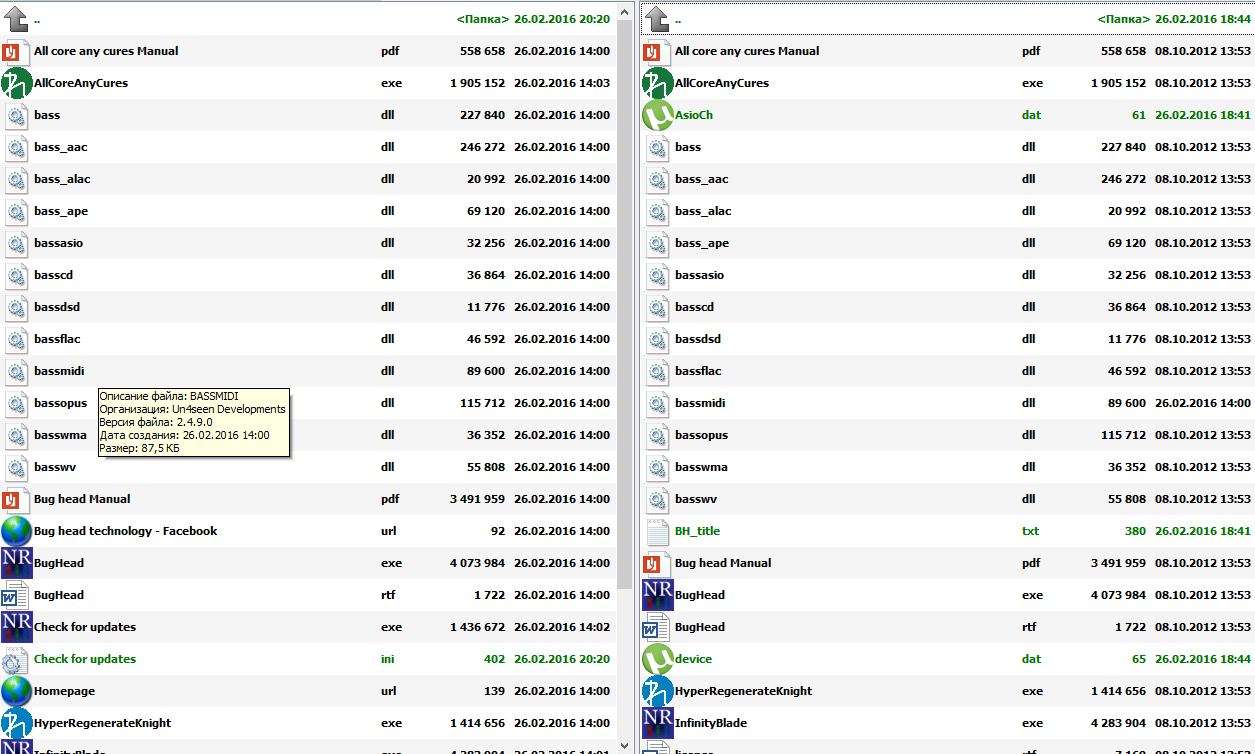This screenshot has width=1255, height=754.
Task: Click the dll icon of bass in left panel
Action: [15, 115]
